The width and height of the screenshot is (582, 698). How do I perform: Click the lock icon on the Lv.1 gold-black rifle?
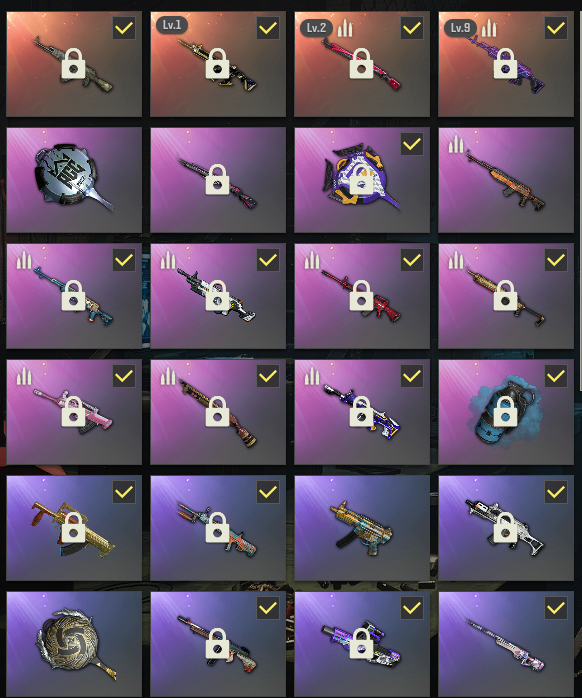(217, 64)
